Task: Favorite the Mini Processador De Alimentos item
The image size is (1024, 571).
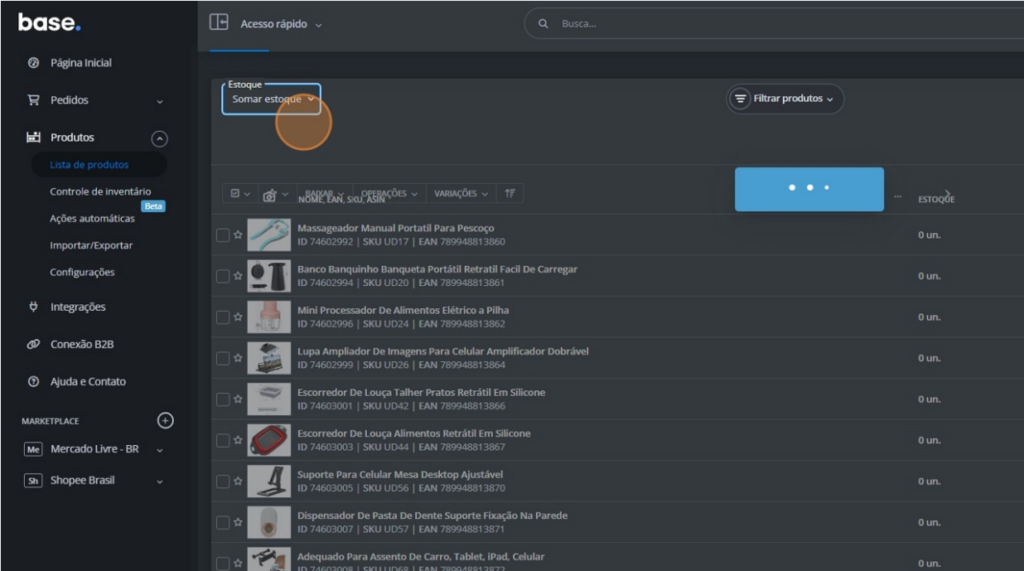Action: [238, 317]
